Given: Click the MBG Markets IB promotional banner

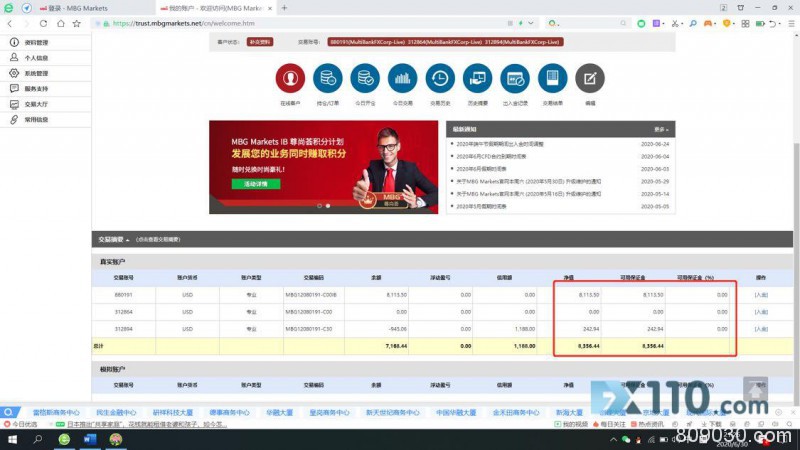Looking at the screenshot, I should [323, 167].
